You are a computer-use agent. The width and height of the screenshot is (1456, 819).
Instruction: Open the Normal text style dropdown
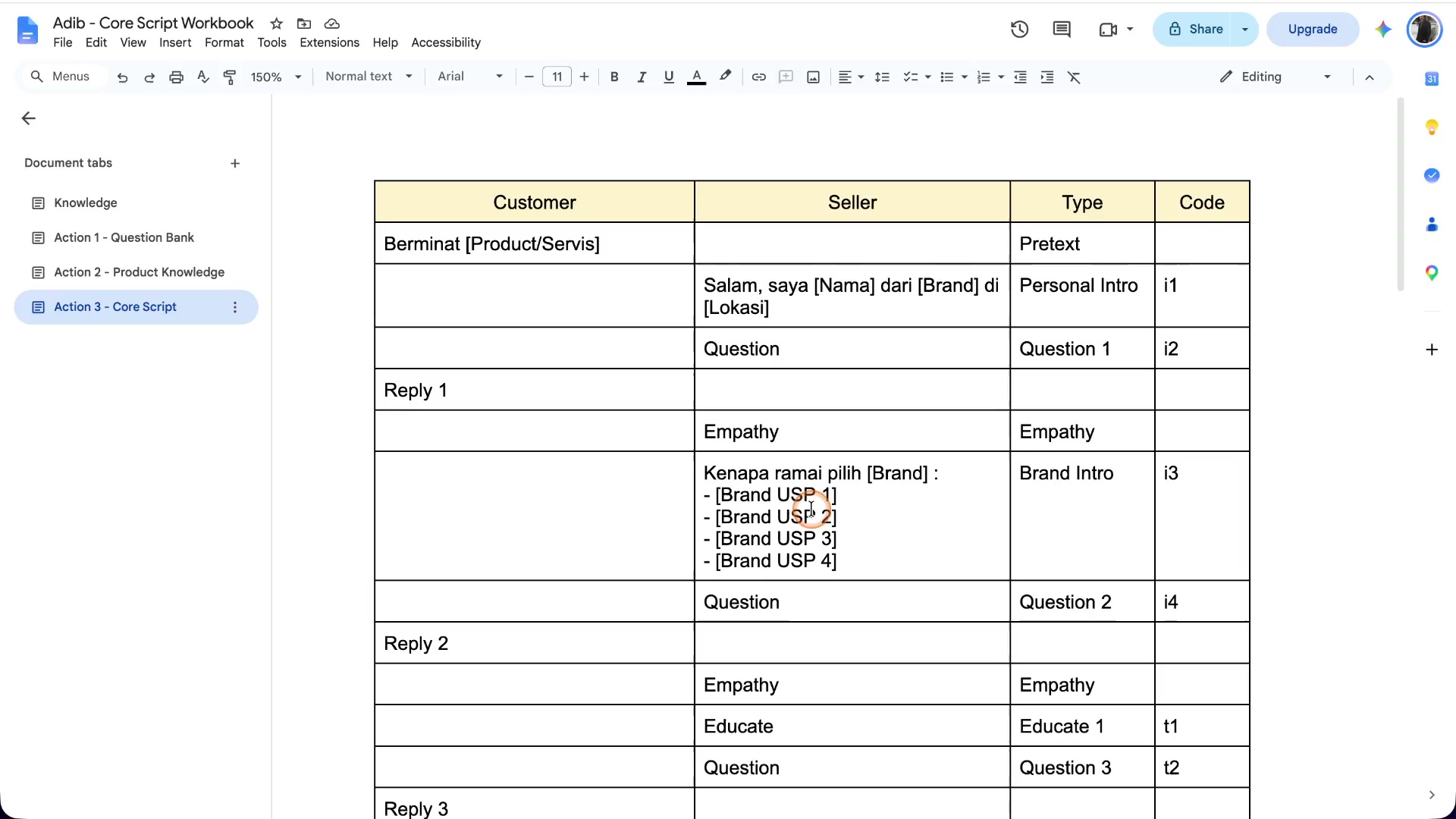(x=369, y=77)
